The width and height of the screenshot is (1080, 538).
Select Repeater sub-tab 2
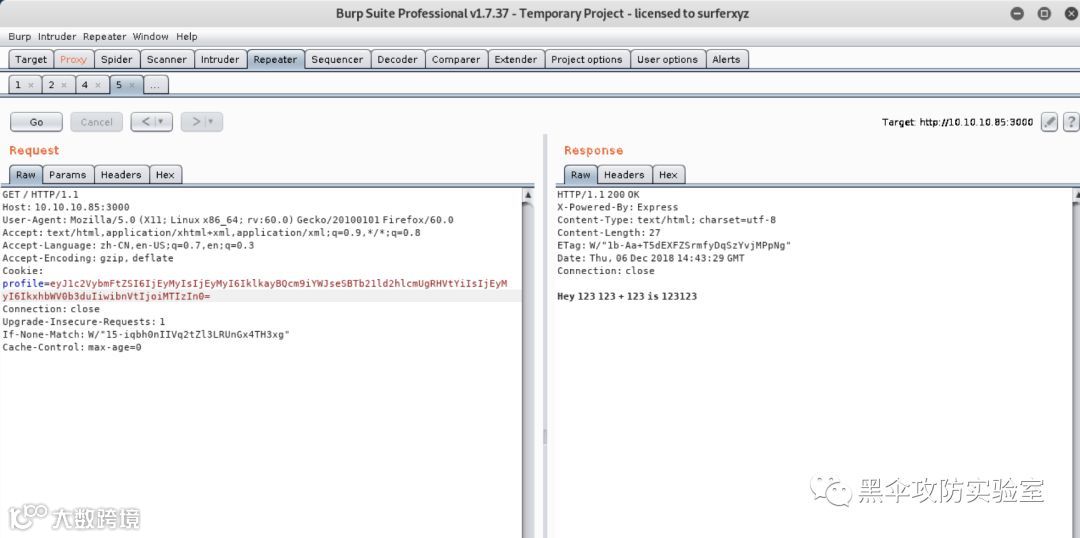click(x=51, y=85)
